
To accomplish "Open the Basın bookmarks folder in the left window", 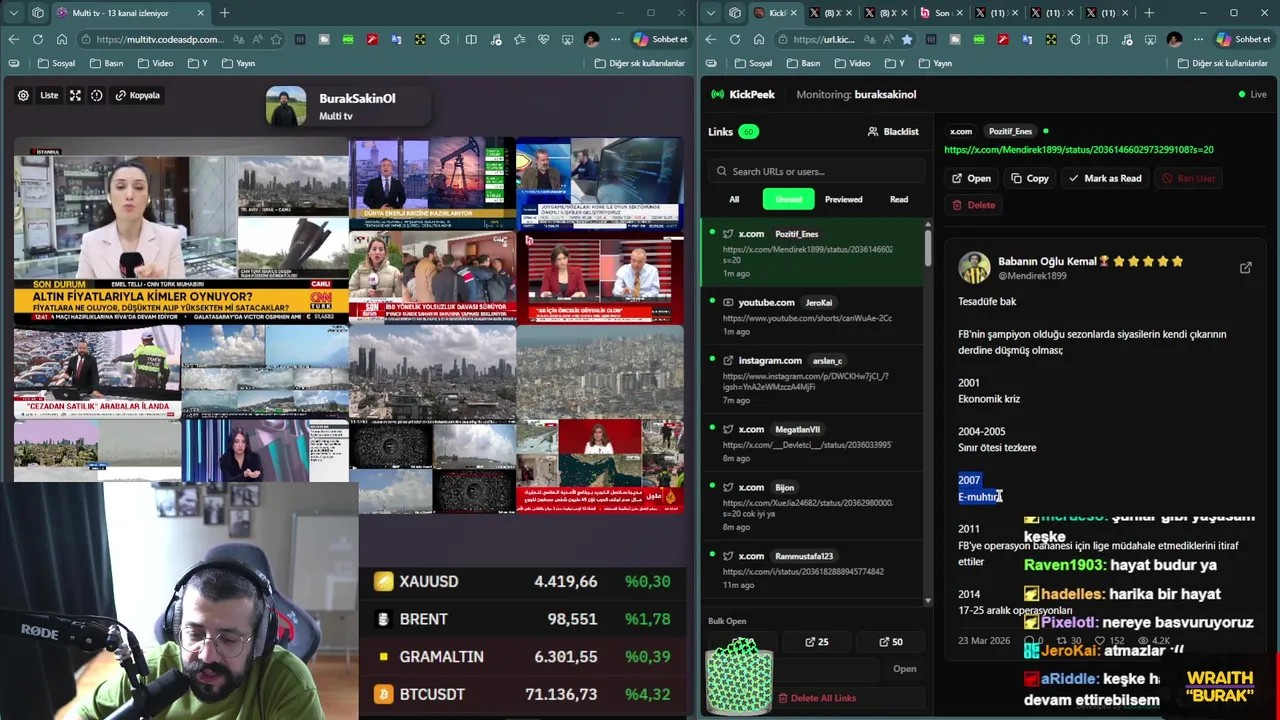I will click(x=106, y=63).
